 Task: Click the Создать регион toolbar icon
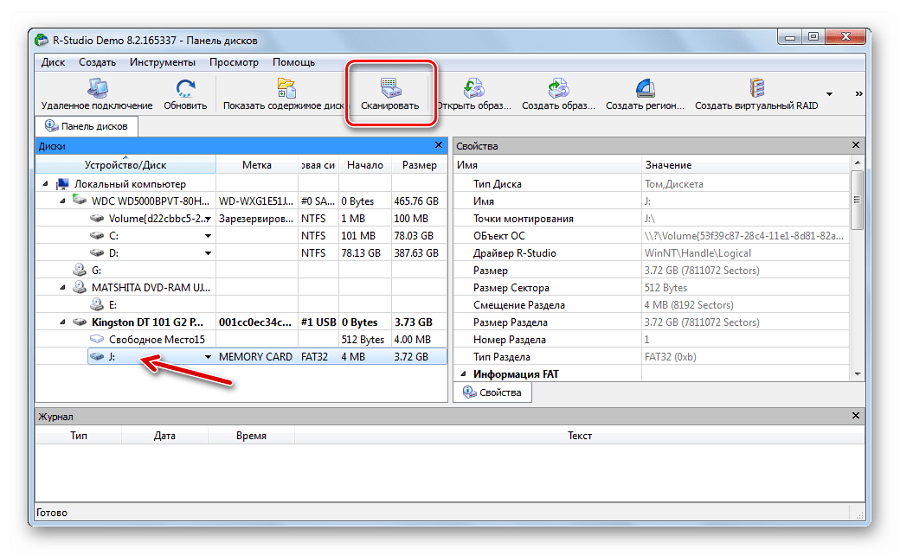tap(645, 87)
